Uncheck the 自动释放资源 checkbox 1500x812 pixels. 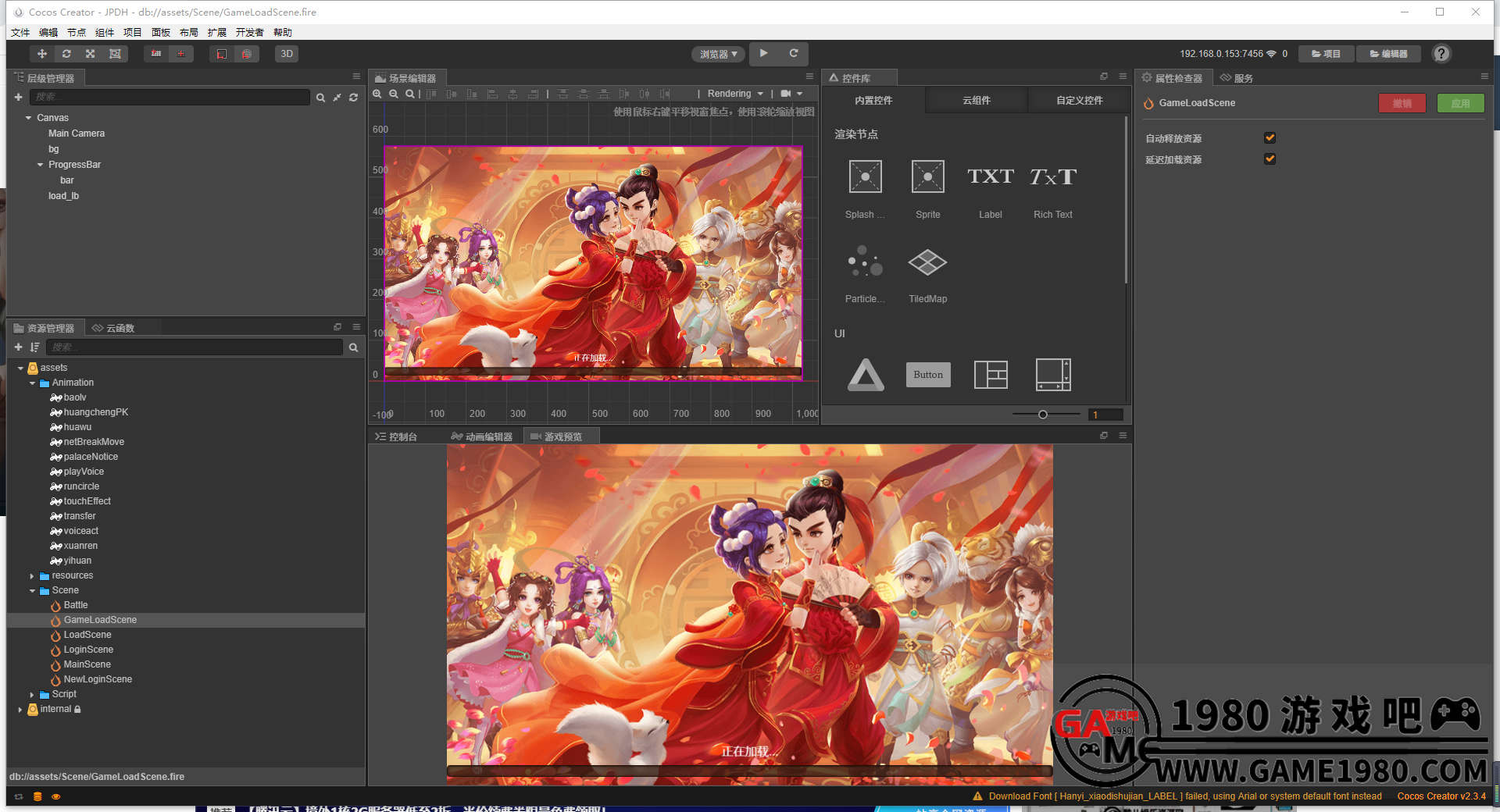point(1270,138)
